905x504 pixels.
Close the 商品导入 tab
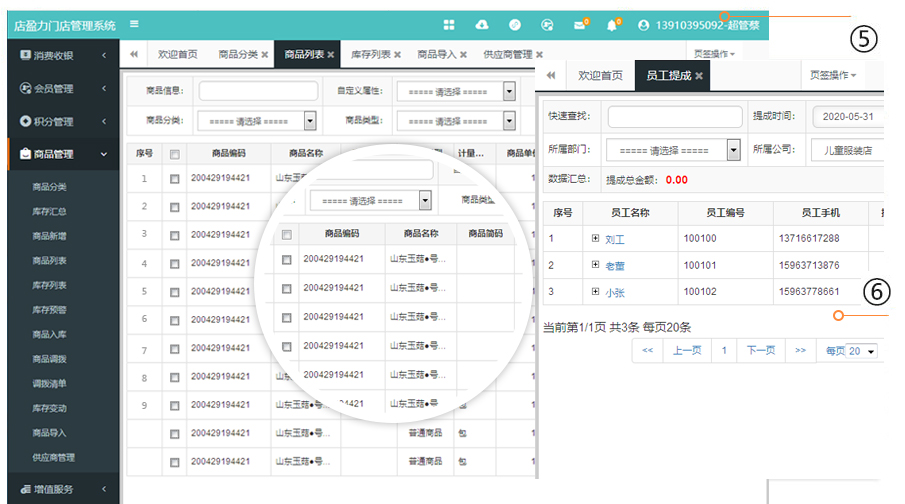[x=463, y=55]
